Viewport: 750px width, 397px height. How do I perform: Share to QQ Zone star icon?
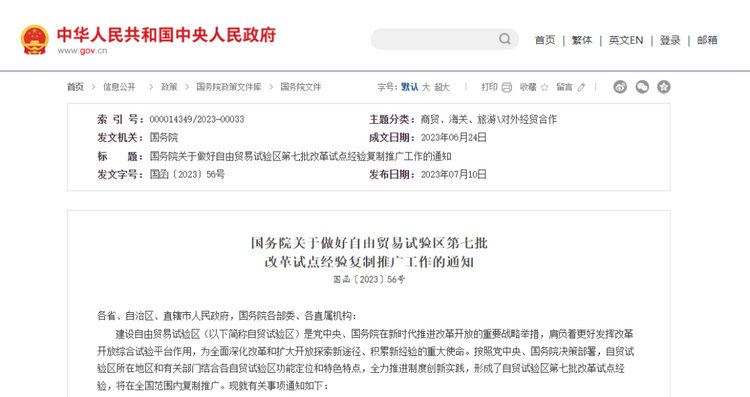663,87
